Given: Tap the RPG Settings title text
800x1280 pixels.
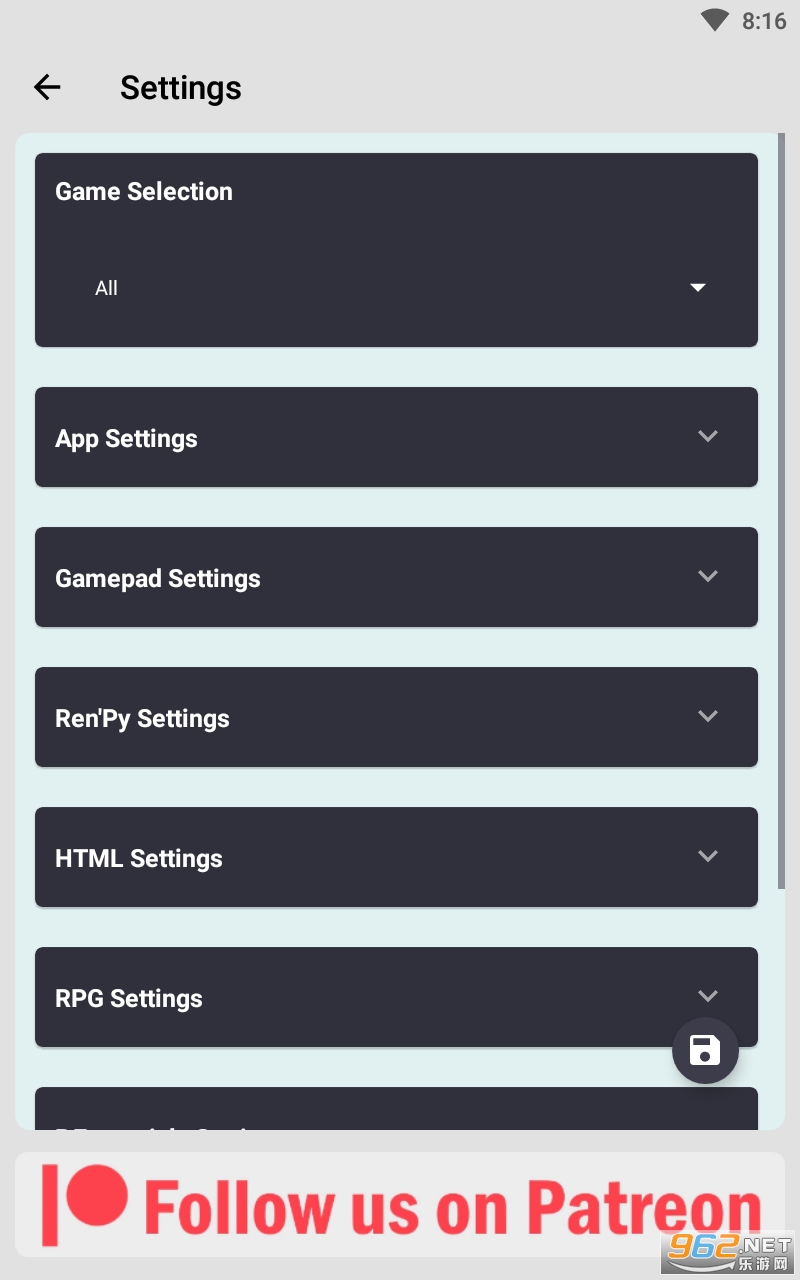Looking at the screenshot, I should point(129,998).
